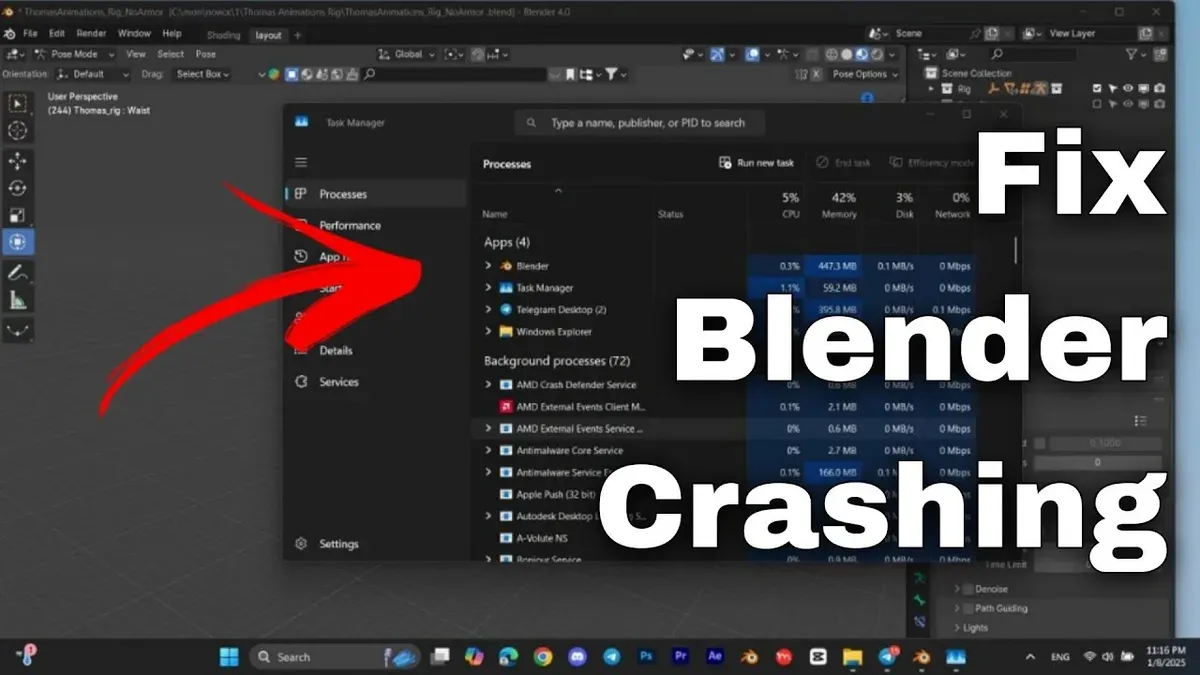Viewport: 1200px width, 675px height.
Task: Open the Blender Window menu
Action: pos(134,33)
